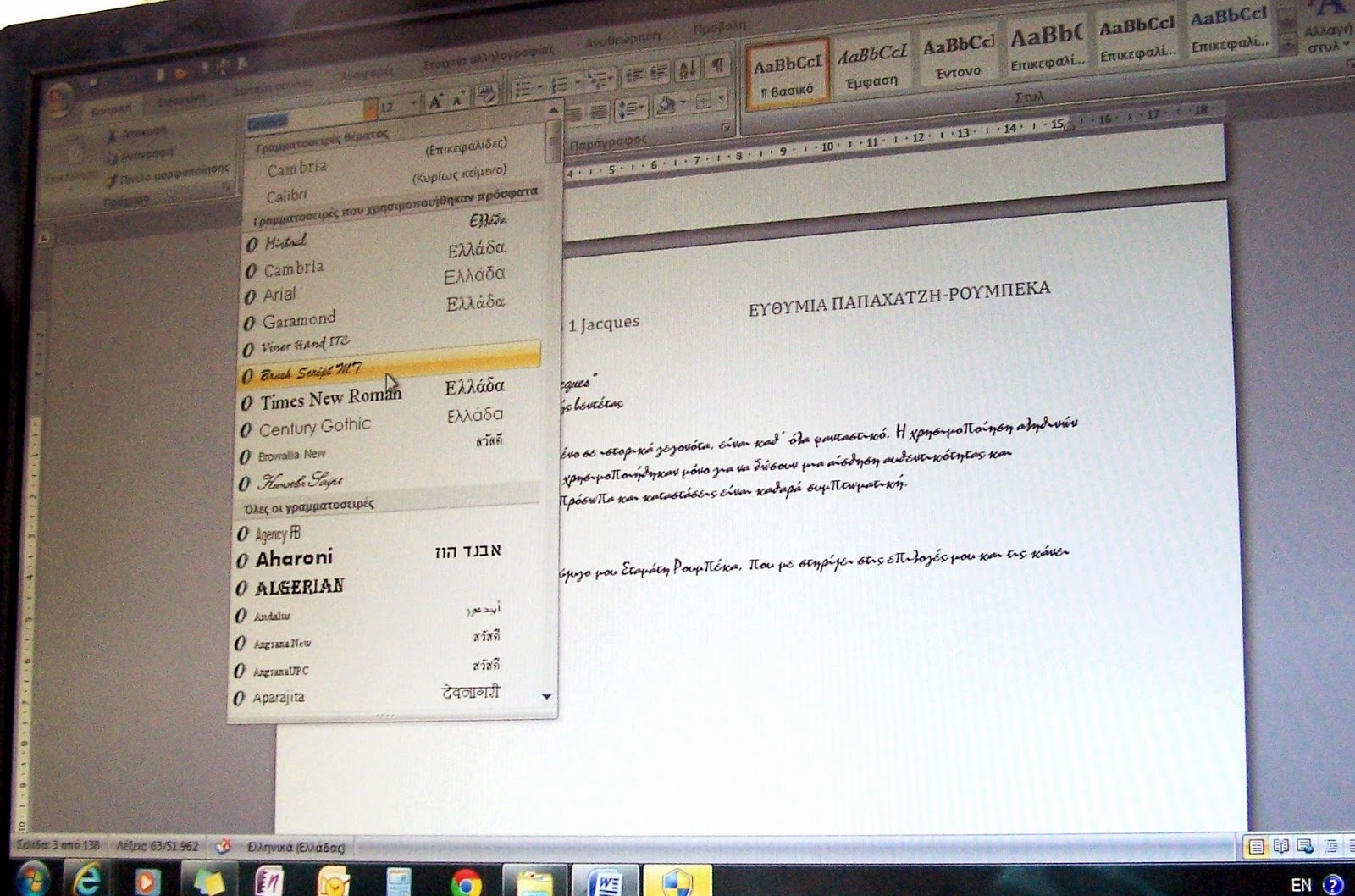Apply the Βασικό style

pyautogui.click(x=788, y=75)
